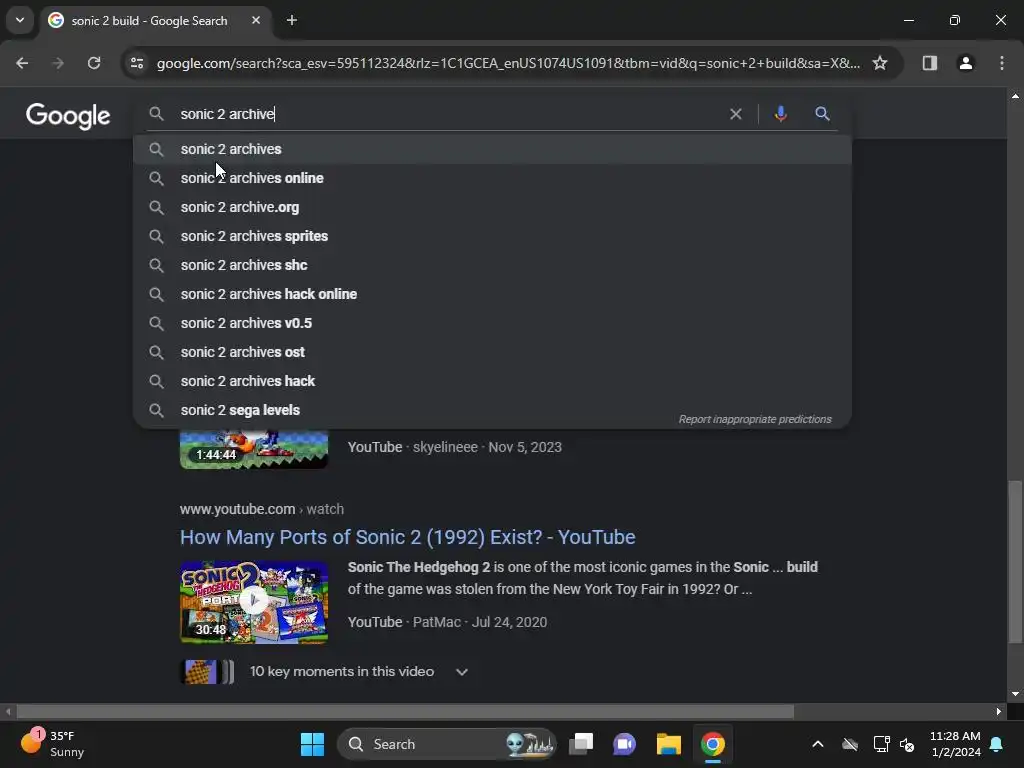Click the taskbar Search box
This screenshot has width=1024, height=768.
pyautogui.click(x=447, y=744)
